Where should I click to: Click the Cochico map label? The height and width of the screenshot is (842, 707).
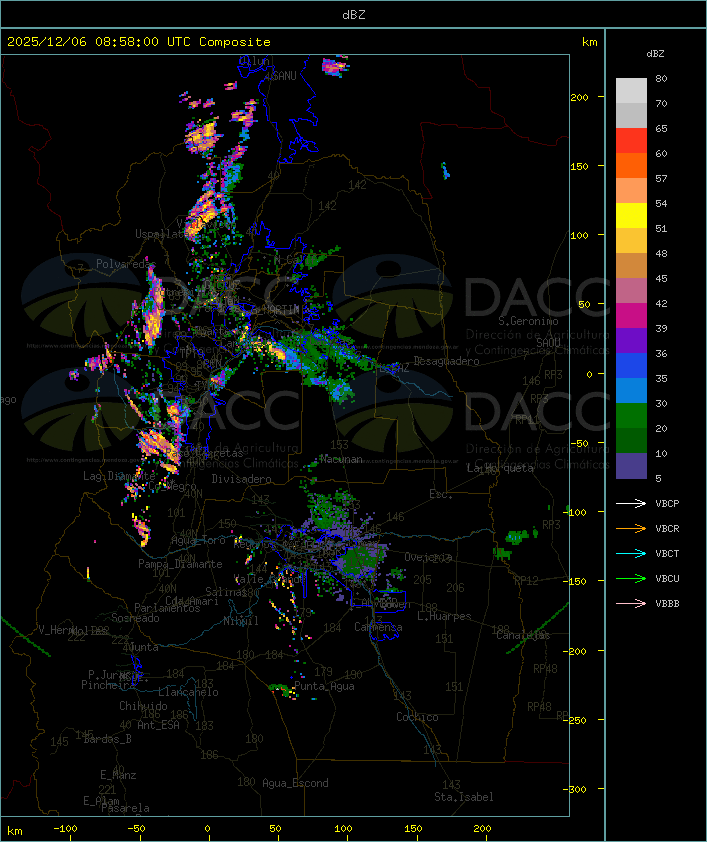coord(417,717)
